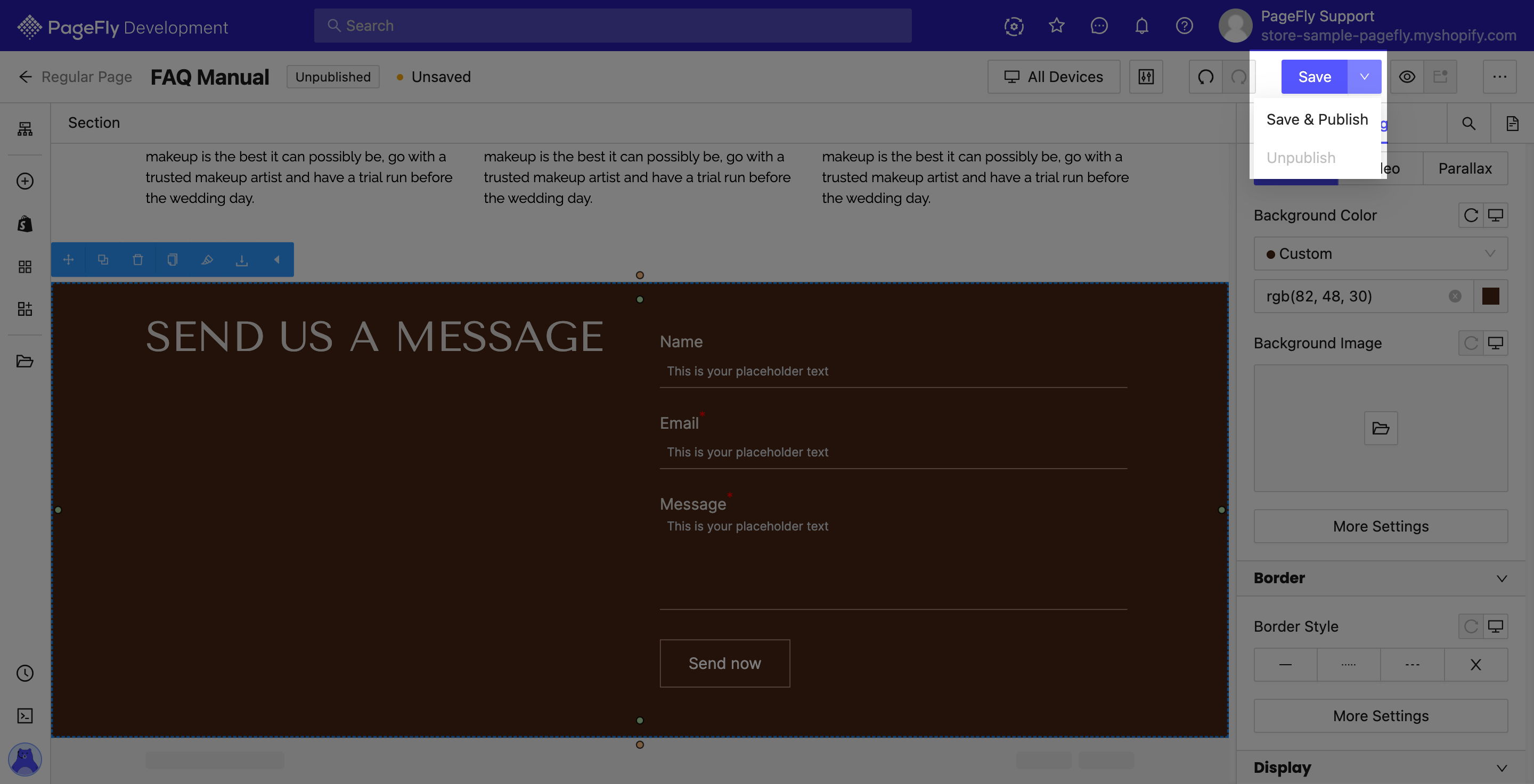This screenshot has width=1534, height=784.
Task: Copy the section using clipboard icon
Action: tap(172, 259)
